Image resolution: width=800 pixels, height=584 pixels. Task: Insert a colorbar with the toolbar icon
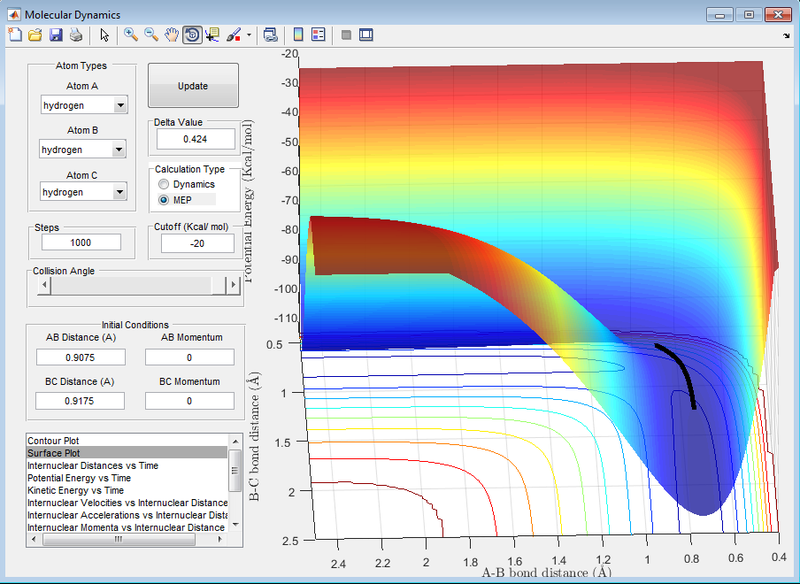(298, 35)
